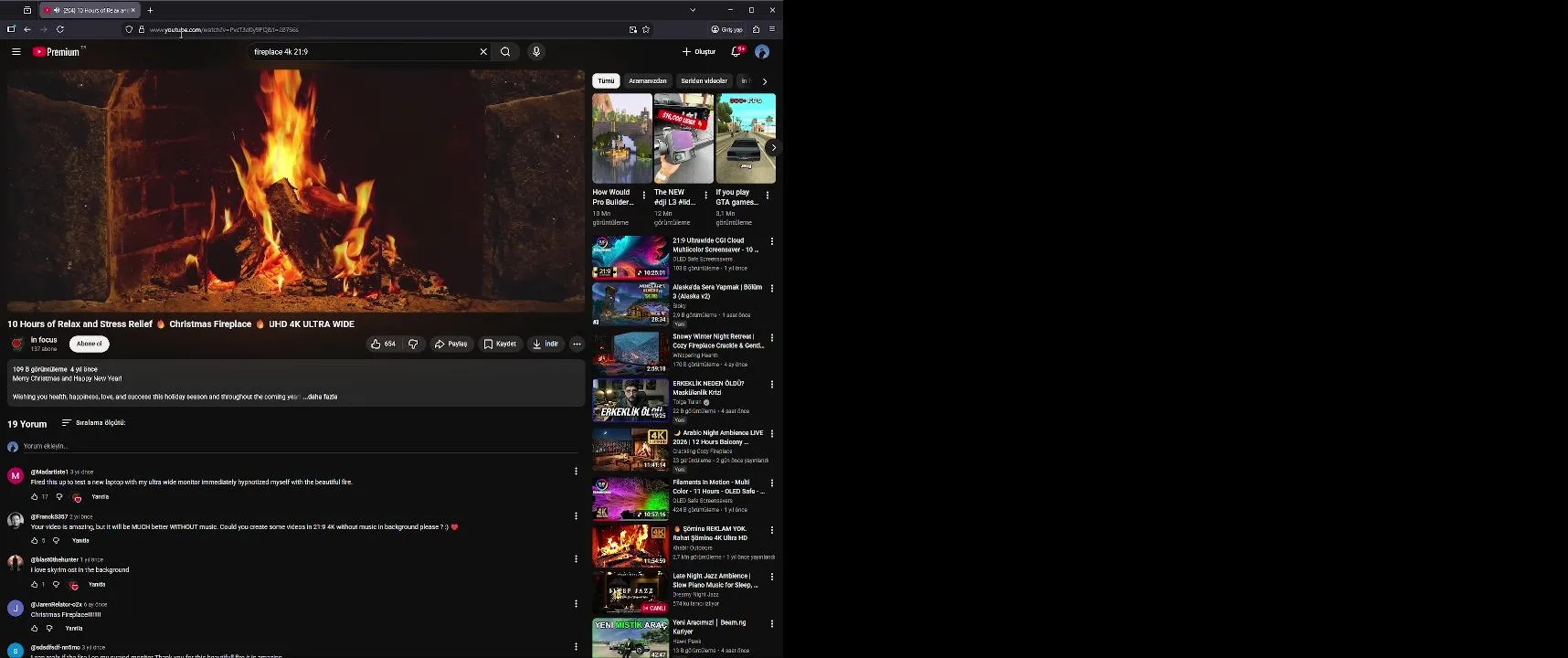
Task: Clear the search box with the X icon
Action: coord(483,52)
